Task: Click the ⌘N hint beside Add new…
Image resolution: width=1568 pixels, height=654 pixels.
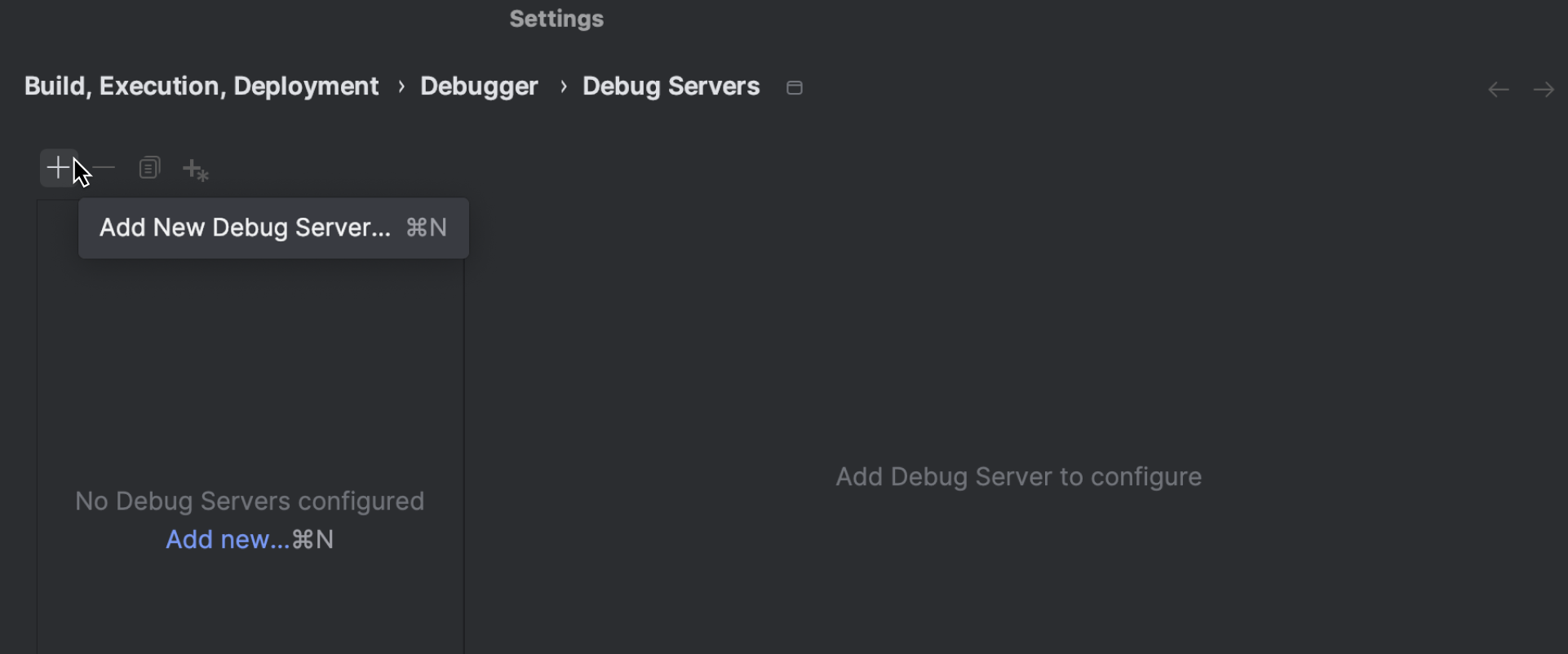Action: [312, 539]
